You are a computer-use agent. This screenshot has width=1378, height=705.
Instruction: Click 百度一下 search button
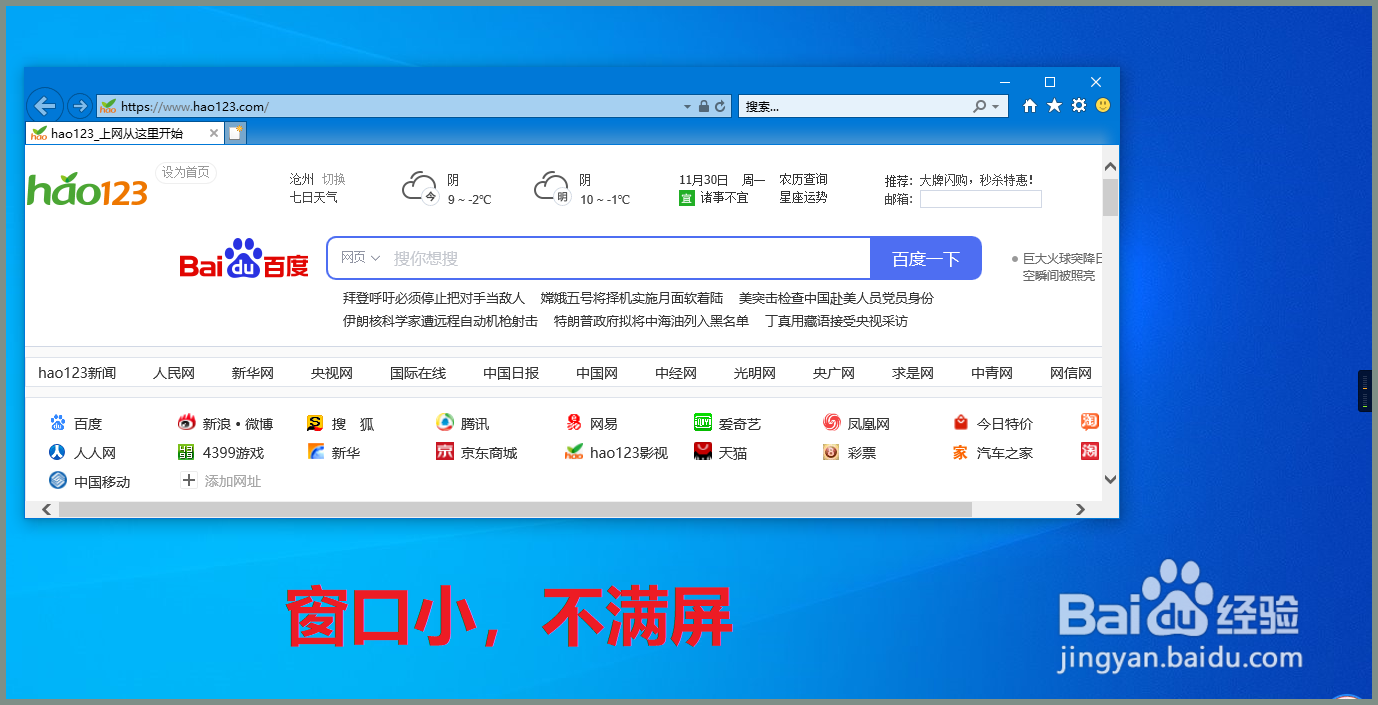coord(926,258)
